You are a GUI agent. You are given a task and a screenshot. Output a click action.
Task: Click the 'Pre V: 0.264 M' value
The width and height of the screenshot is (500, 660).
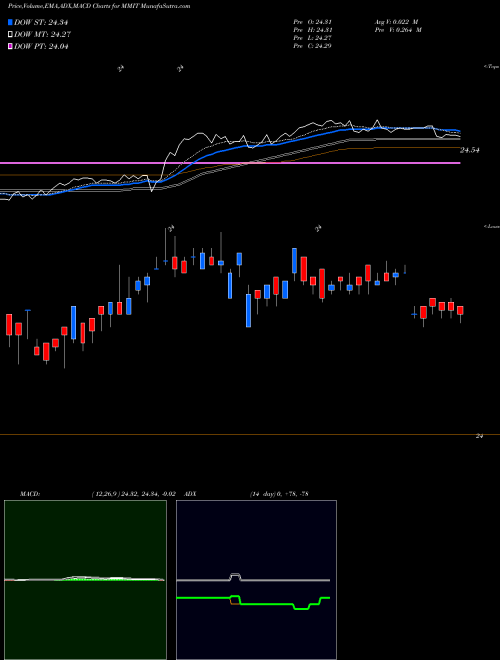click(397, 30)
